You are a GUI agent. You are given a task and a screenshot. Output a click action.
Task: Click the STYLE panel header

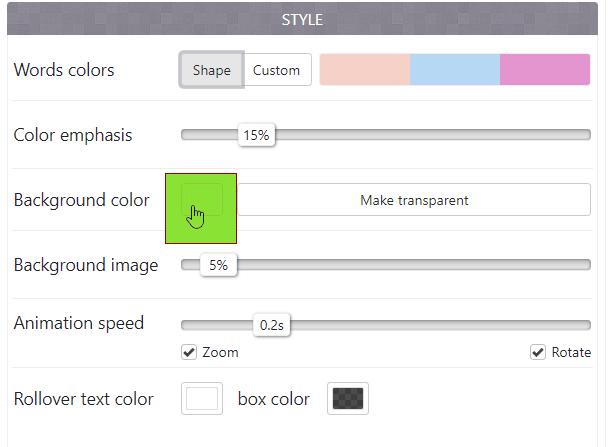(x=302, y=19)
